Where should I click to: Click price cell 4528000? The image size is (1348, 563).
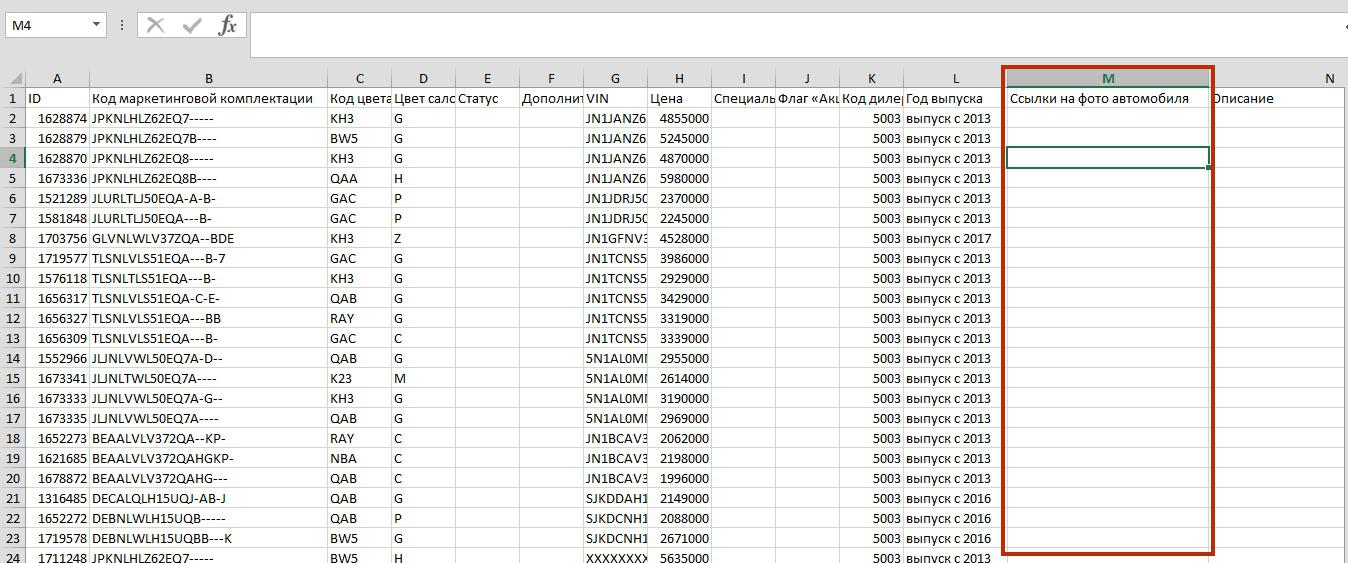(679, 238)
